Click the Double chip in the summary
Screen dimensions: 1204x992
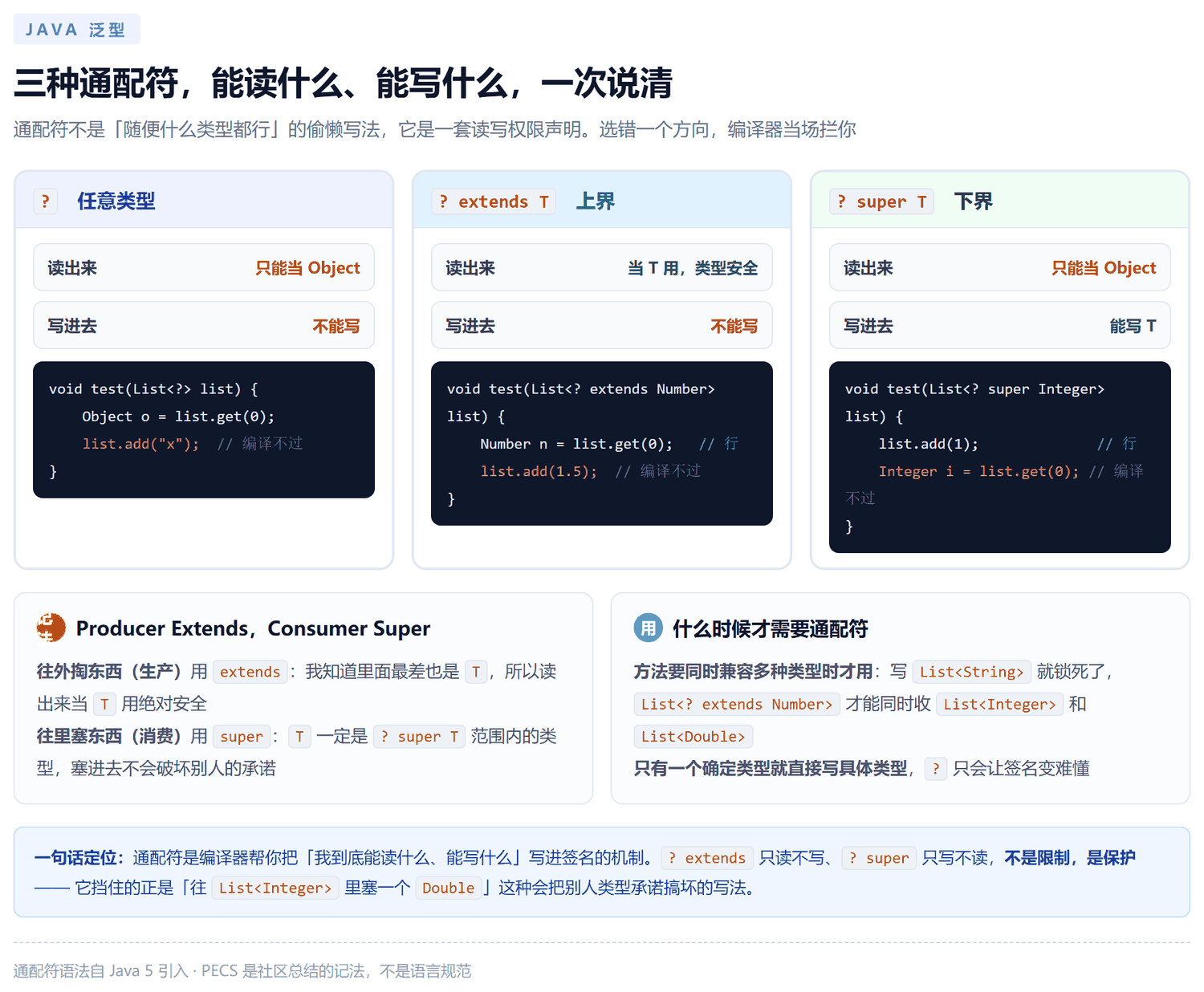click(449, 888)
